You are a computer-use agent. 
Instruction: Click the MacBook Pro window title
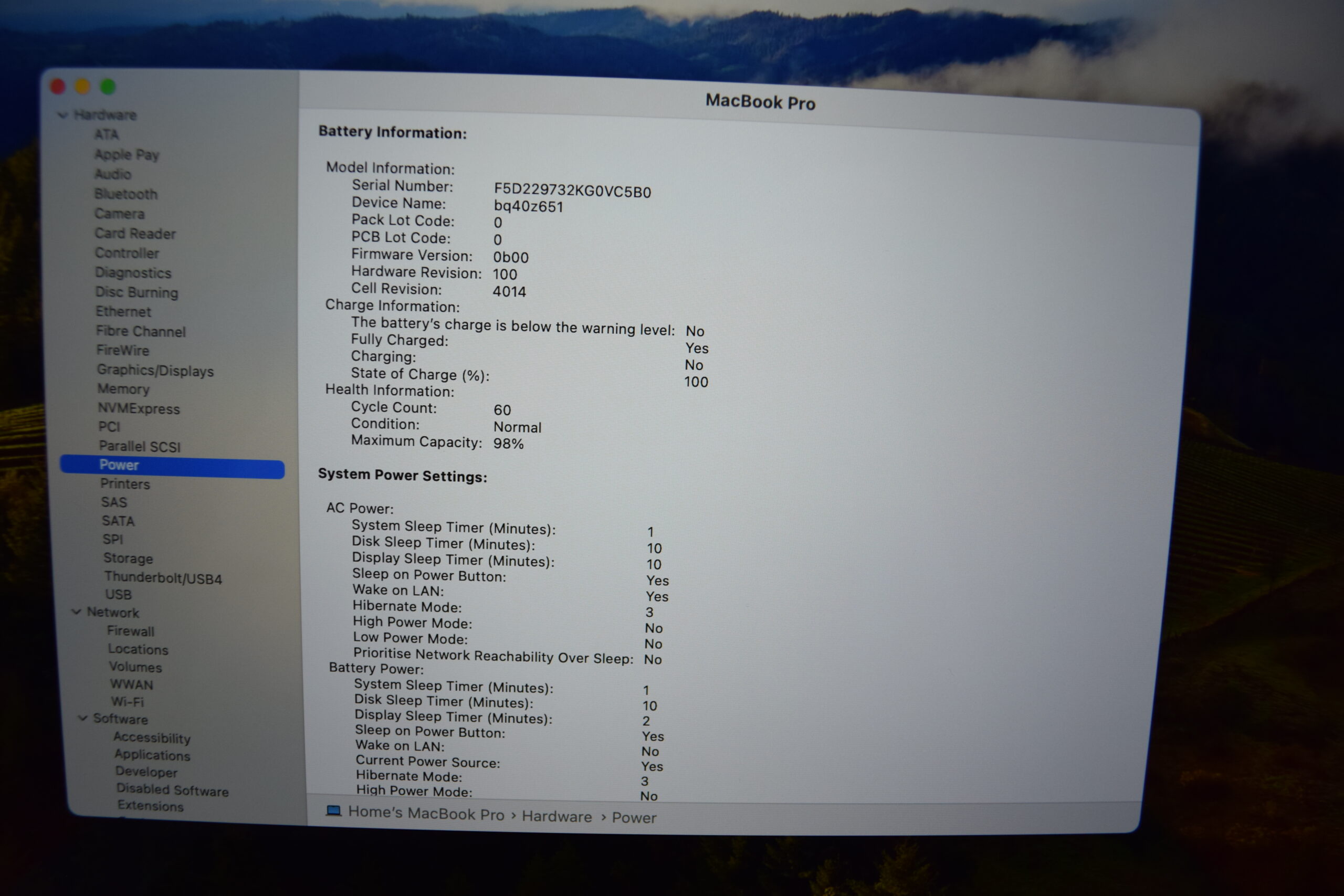click(760, 102)
